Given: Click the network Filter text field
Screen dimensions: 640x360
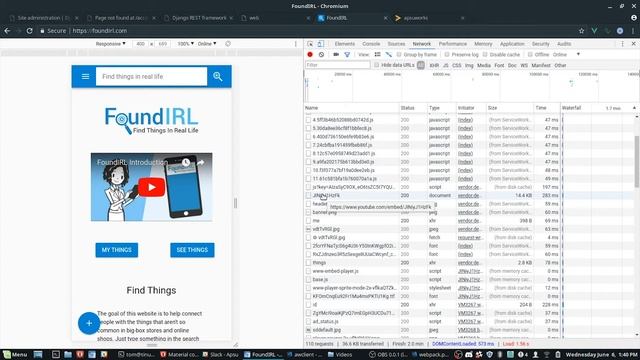Looking at the screenshot, I should 338,65.
